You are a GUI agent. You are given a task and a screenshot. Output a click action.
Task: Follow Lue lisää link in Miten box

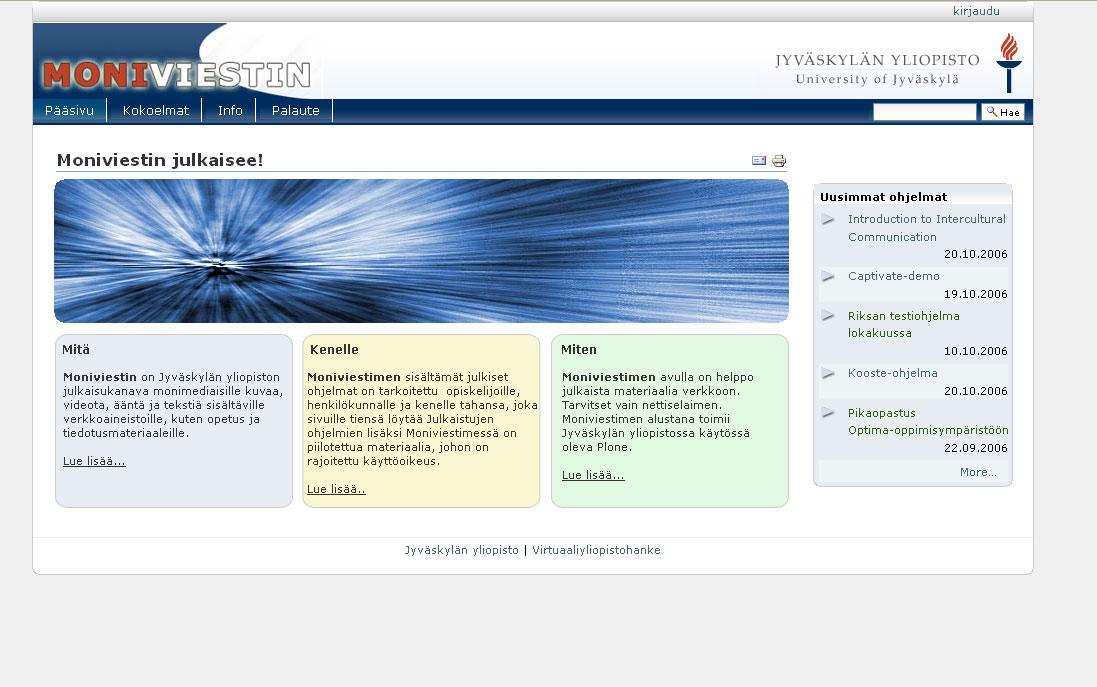tap(593, 475)
